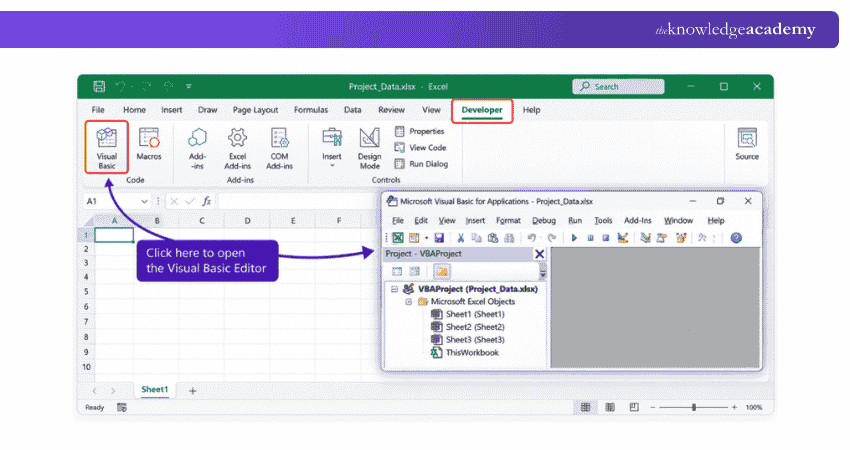This screenshot has width=850, height=450.
Task: Open the Excel Add-ins manager
Action: [x=237, y=148]
